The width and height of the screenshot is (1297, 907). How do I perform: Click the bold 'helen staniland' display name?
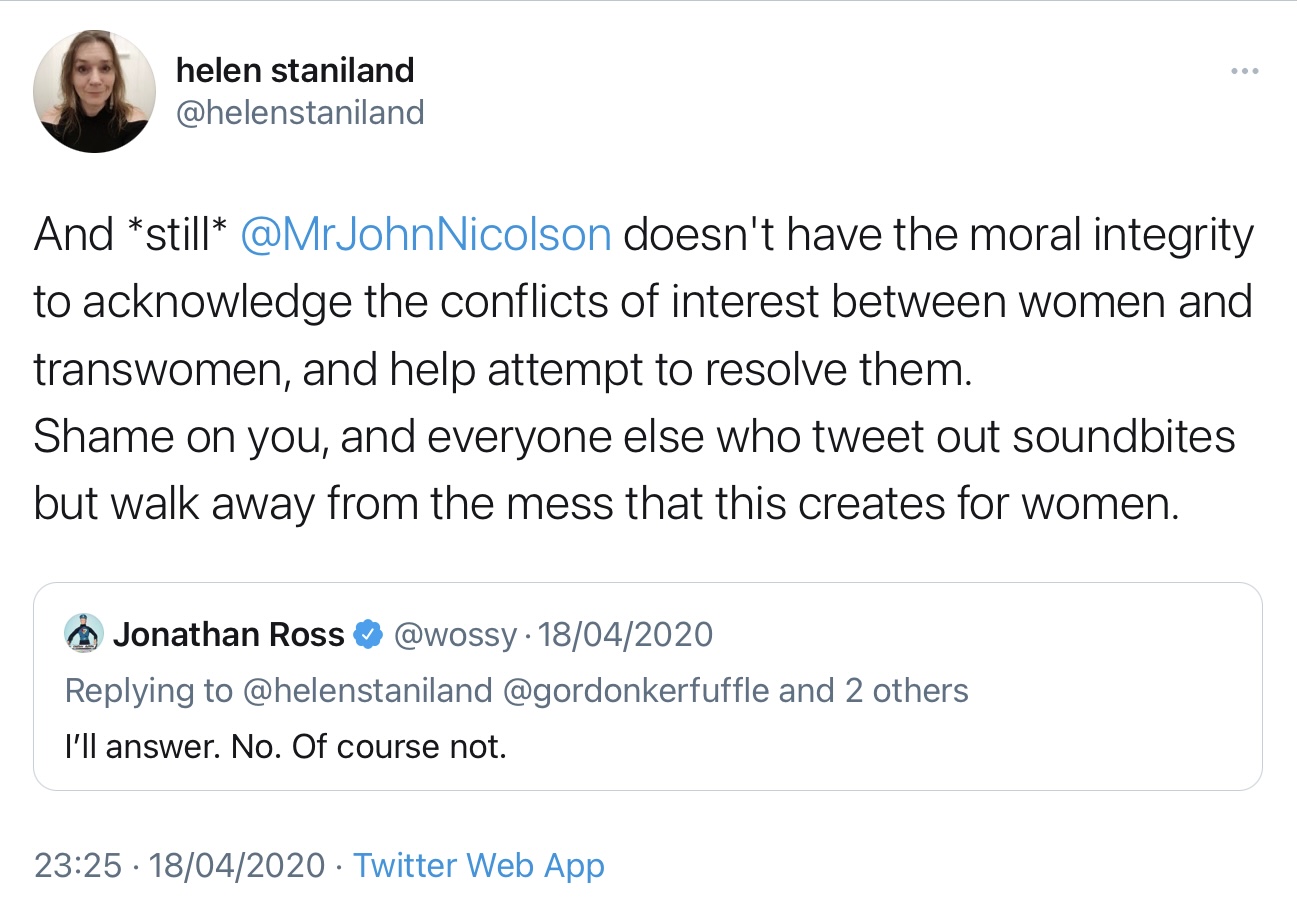(295, 70)
